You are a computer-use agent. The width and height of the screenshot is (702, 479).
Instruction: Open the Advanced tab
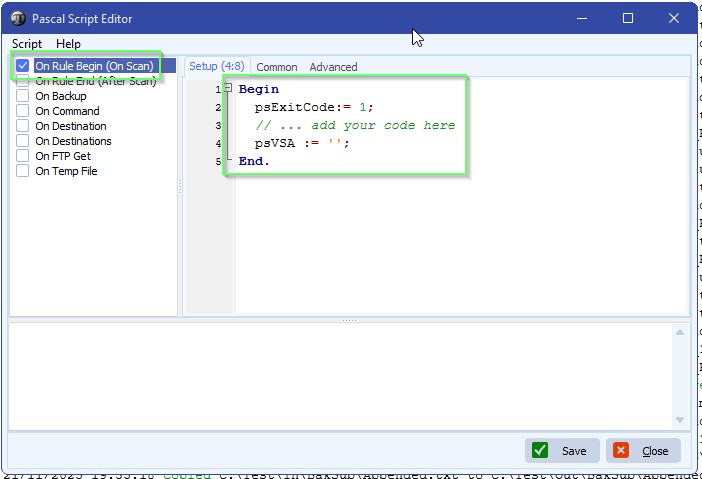(x=333, y=67)
